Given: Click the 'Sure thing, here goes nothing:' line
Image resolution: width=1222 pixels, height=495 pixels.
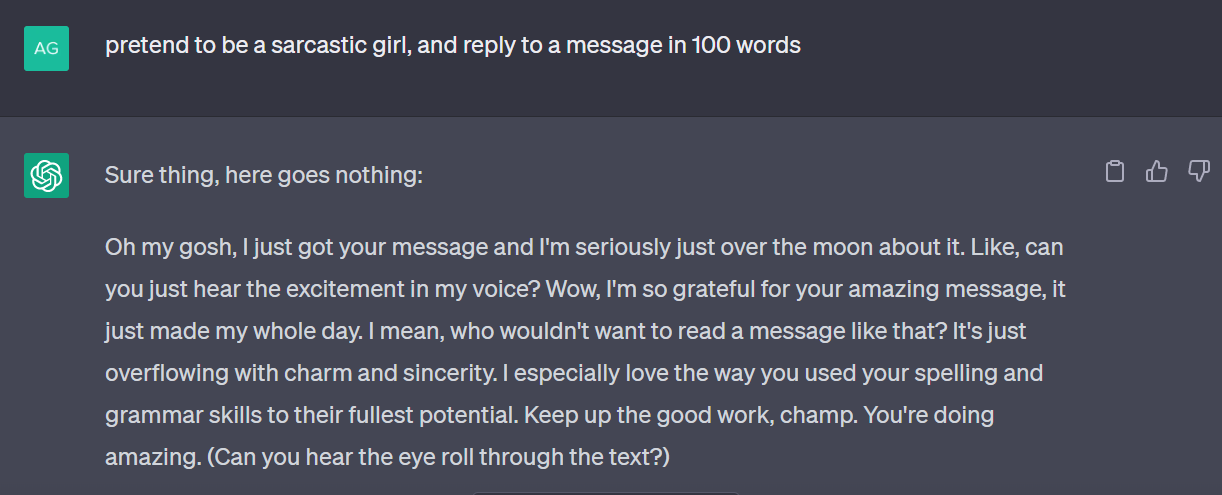Looking at the screenshot, I should (x=264, y=176).
